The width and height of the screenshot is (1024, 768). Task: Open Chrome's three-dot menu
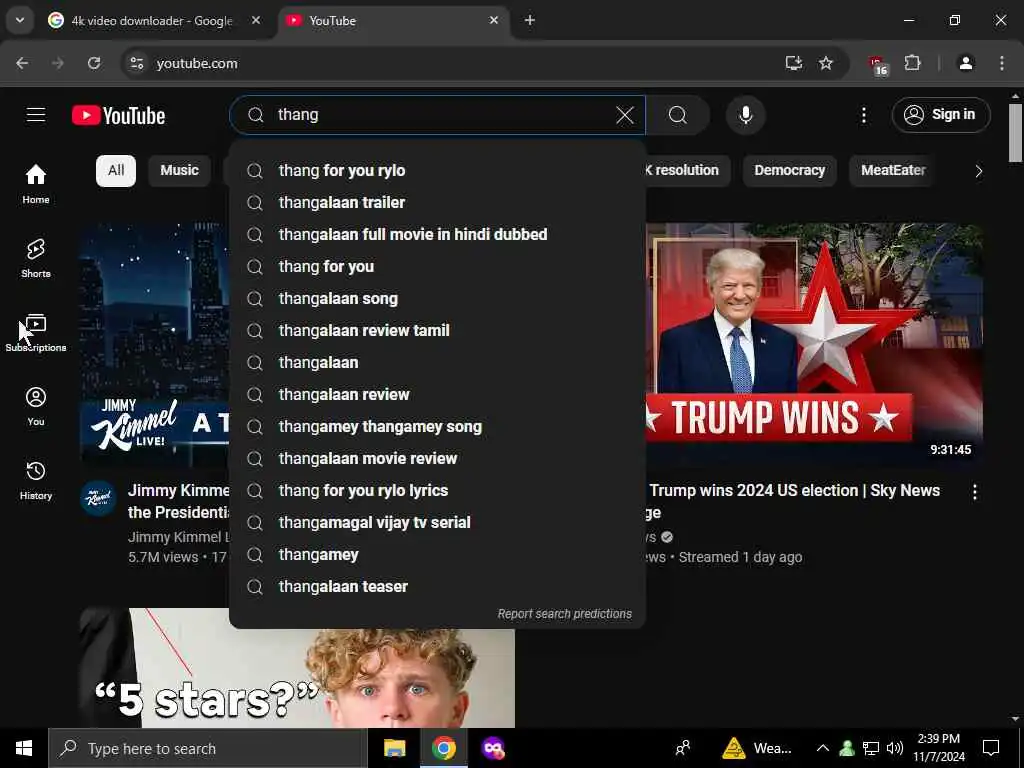click(1002, 63)
